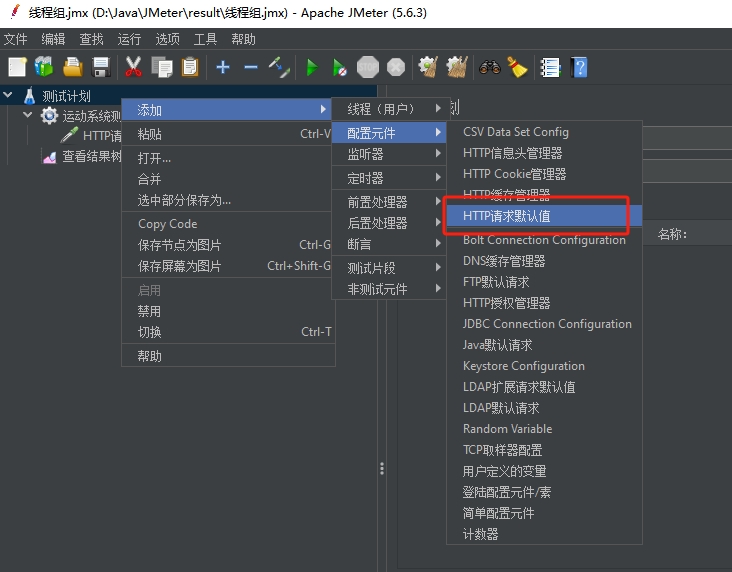Click the Search binoculars icon

pos(489,67)
